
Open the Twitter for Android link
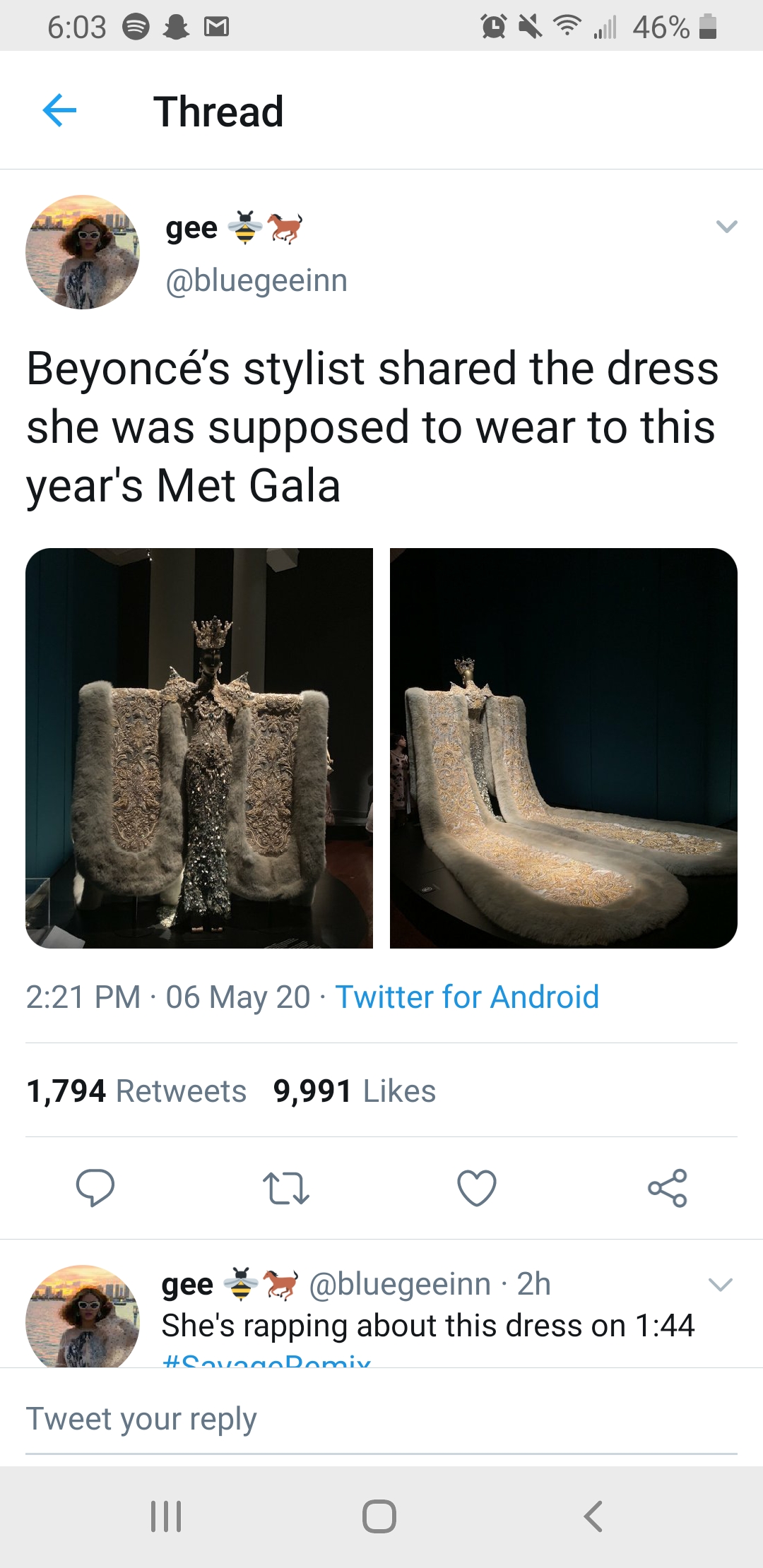467,997
